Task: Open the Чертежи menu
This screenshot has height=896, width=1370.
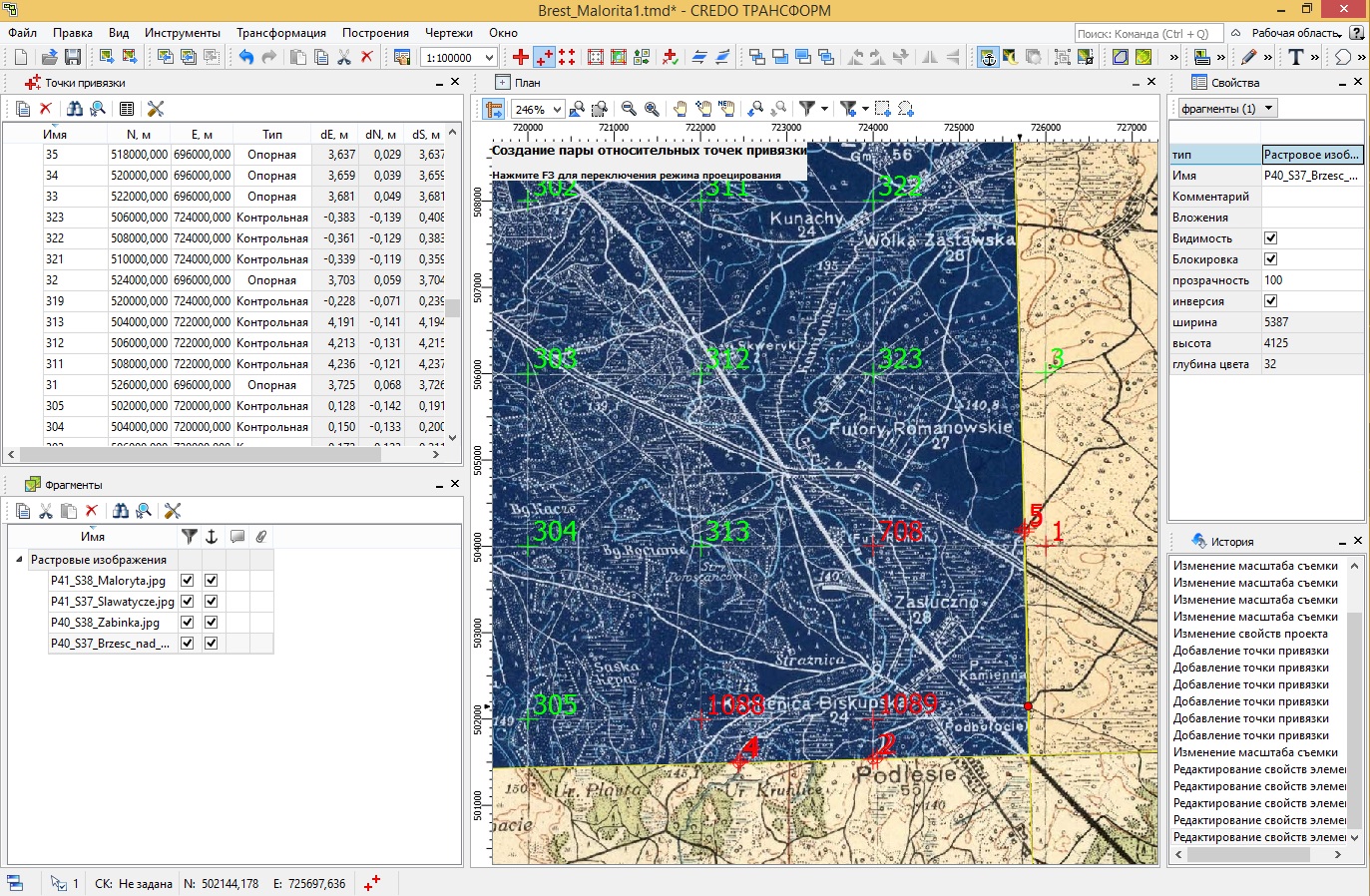Action: pyautogui.click(x=449, y=33)
